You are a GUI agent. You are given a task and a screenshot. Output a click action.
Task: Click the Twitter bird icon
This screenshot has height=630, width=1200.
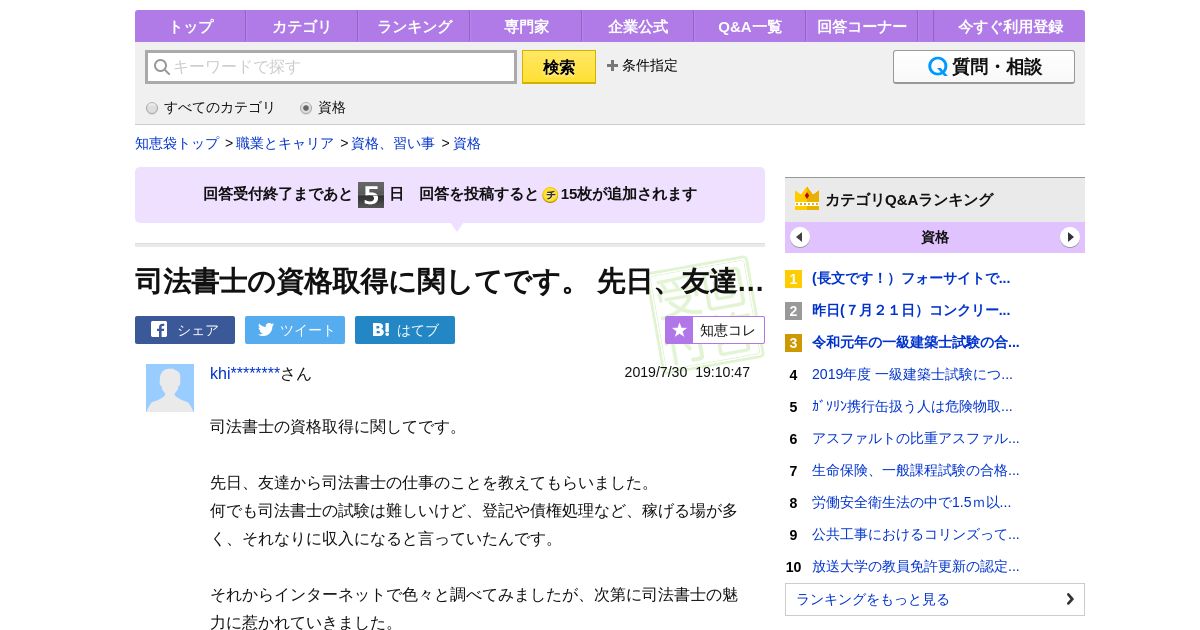(x=266, y=330)
